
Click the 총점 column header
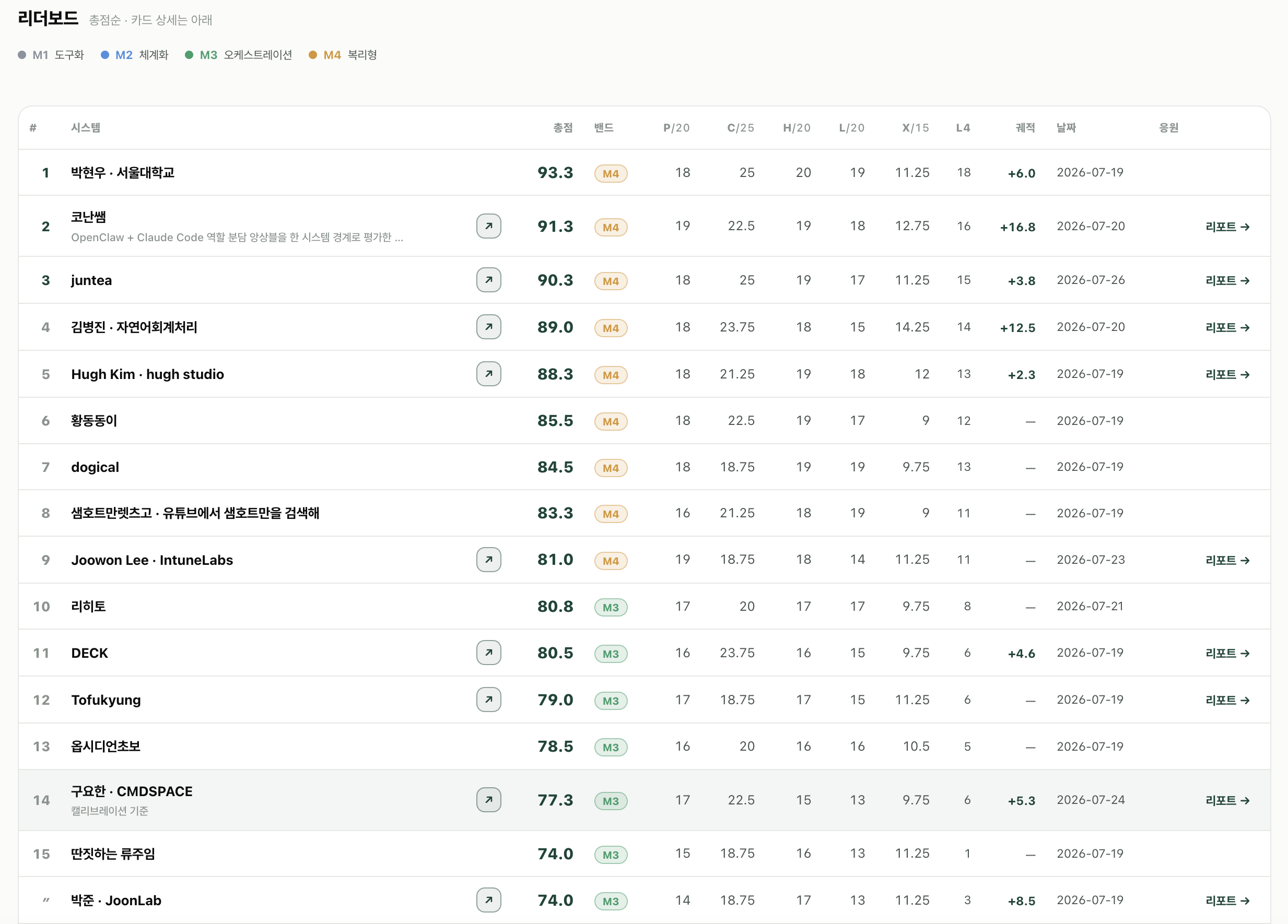click(563, 128)
